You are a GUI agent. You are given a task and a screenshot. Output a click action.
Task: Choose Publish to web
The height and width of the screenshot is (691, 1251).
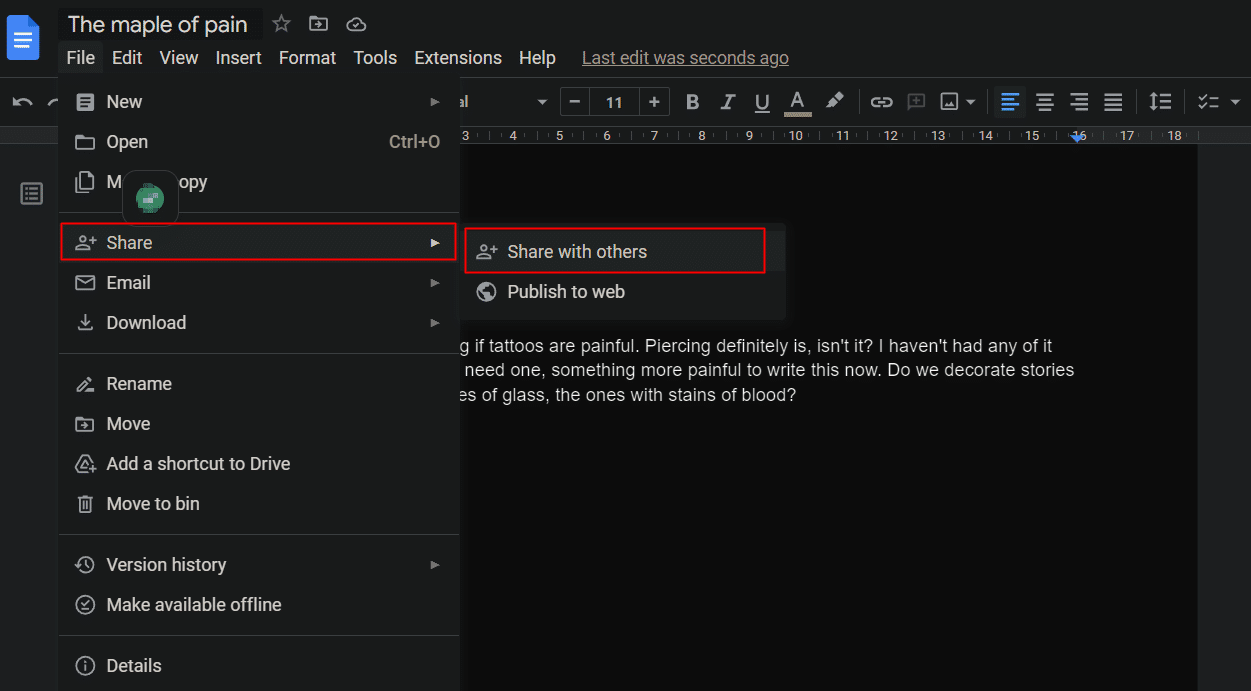click(625, 292)
